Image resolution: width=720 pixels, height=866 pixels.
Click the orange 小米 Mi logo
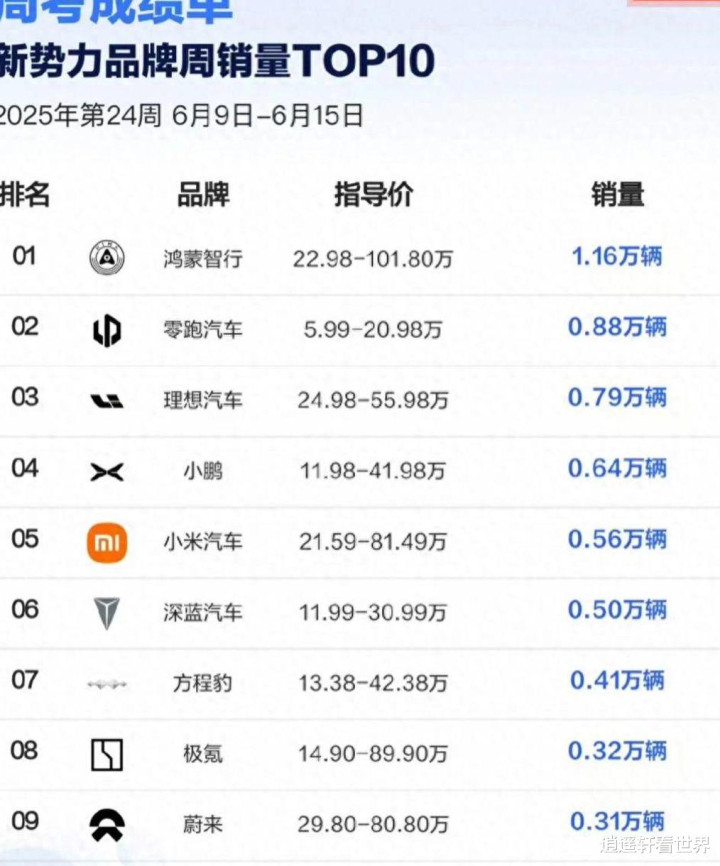point(107,543)
